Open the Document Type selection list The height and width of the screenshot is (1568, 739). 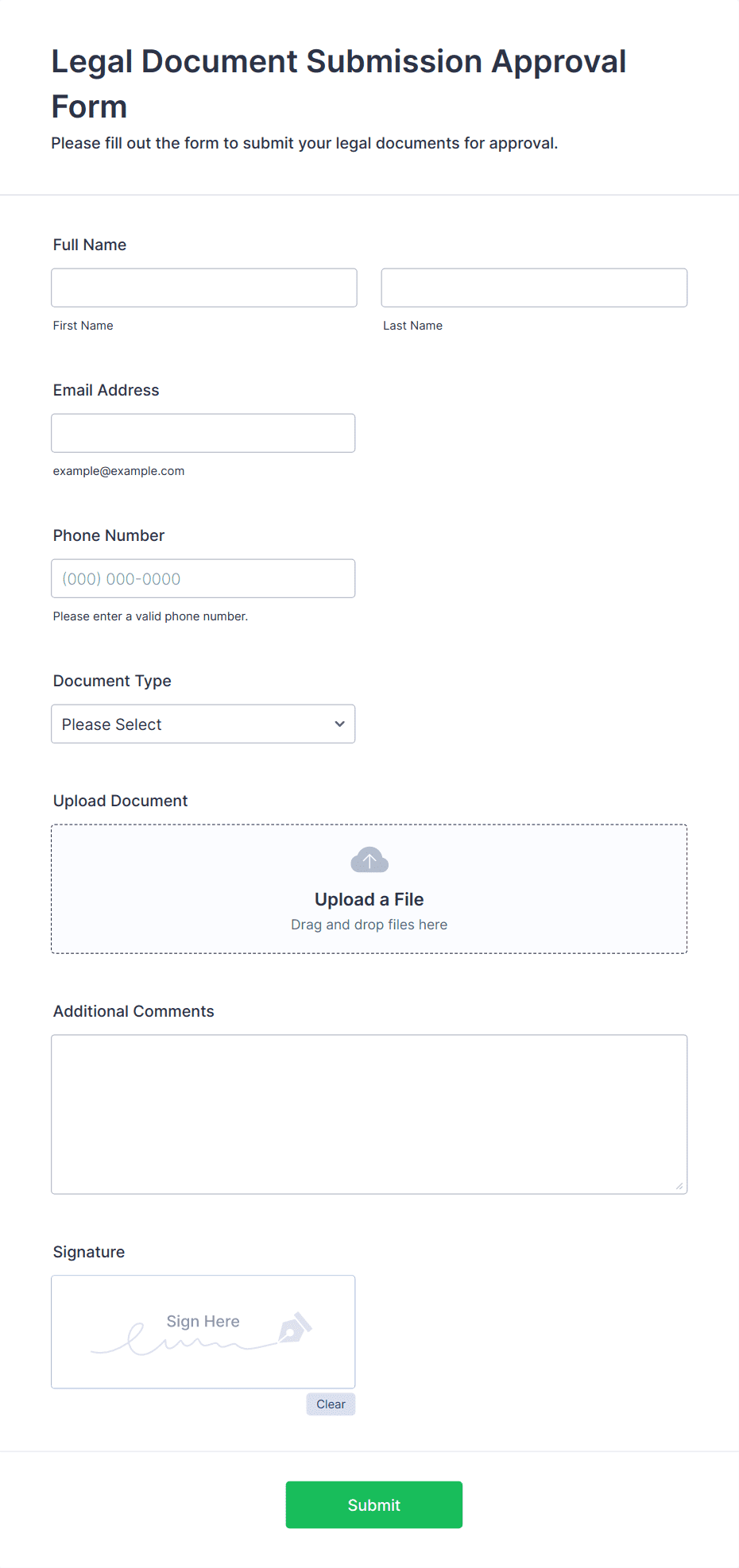tap(203, 724)
